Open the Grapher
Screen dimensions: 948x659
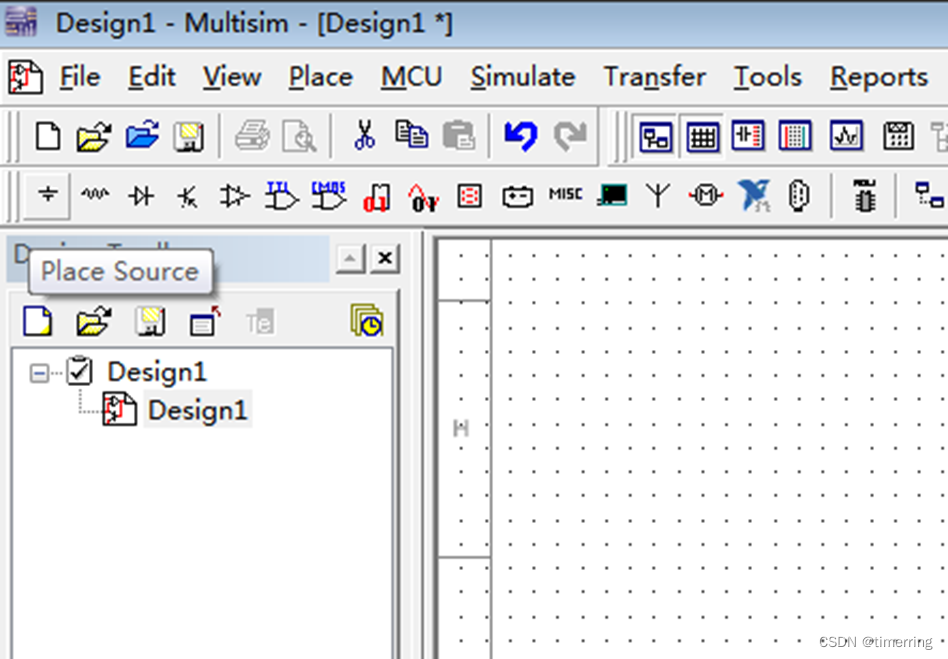pyautogui.click(x=846, y=135)
